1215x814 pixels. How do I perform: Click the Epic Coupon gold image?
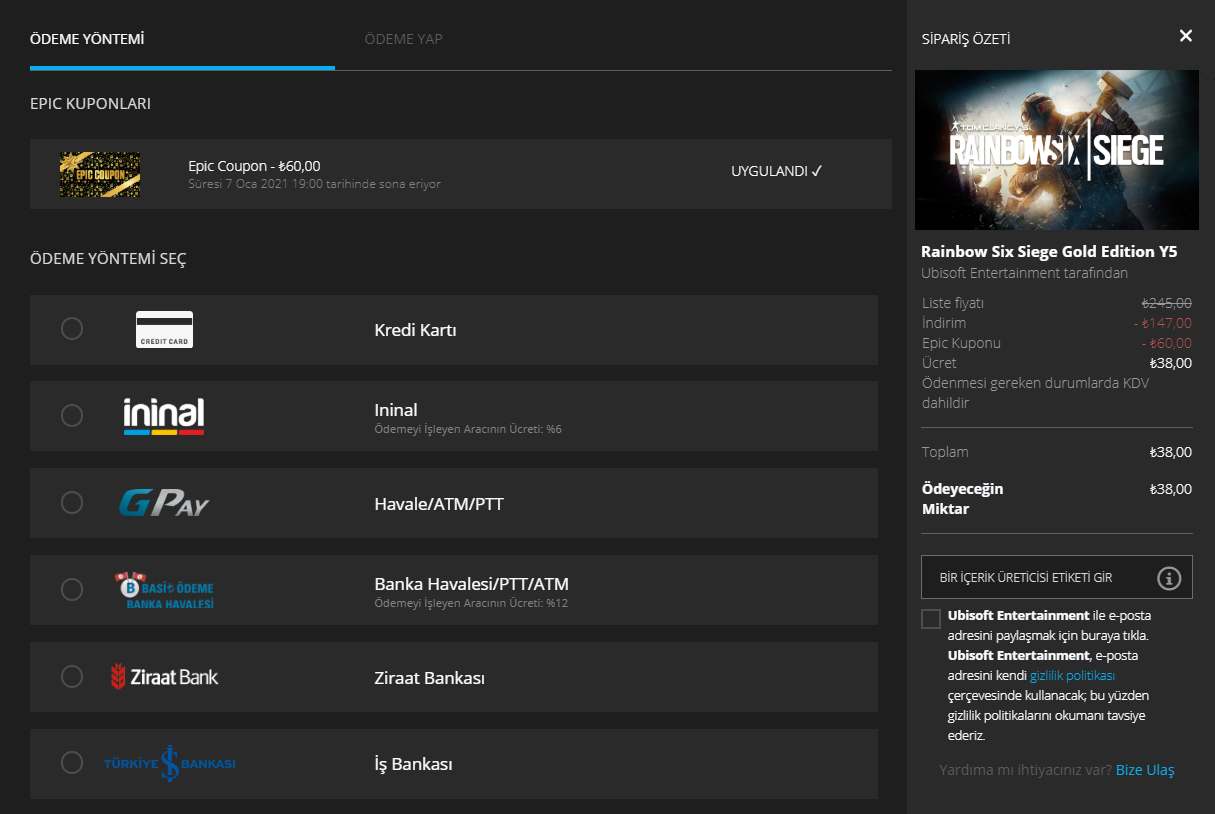[x=100, y=174]
